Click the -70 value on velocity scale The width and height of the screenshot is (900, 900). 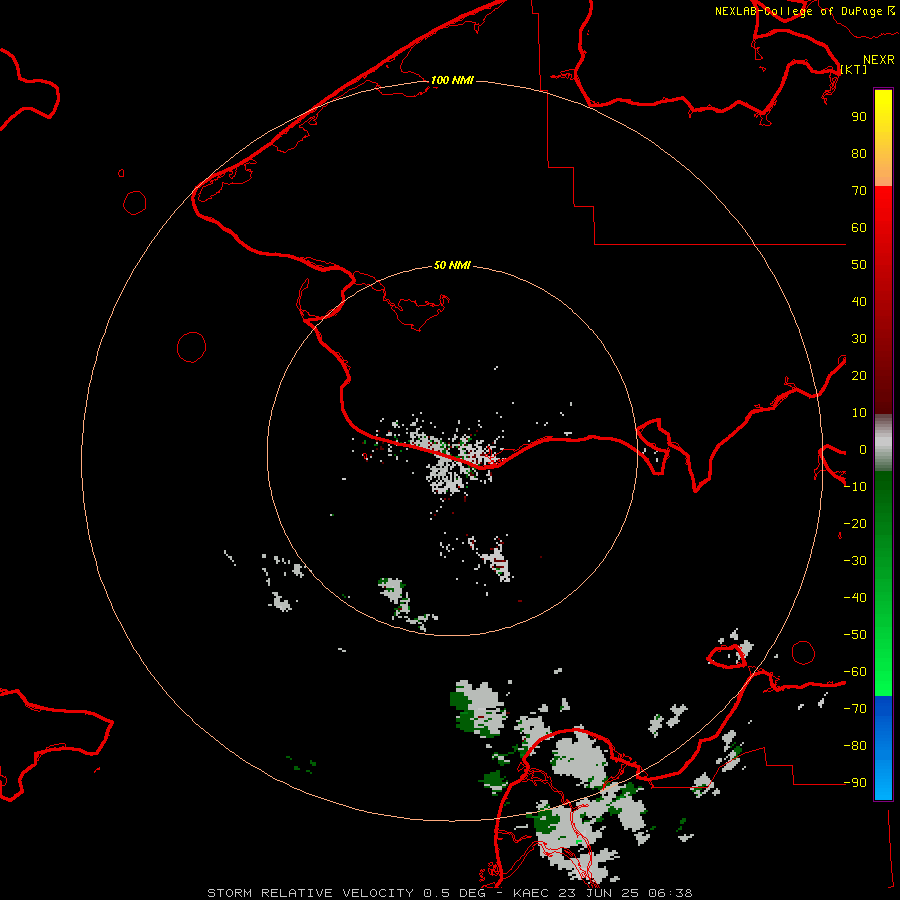855,709
